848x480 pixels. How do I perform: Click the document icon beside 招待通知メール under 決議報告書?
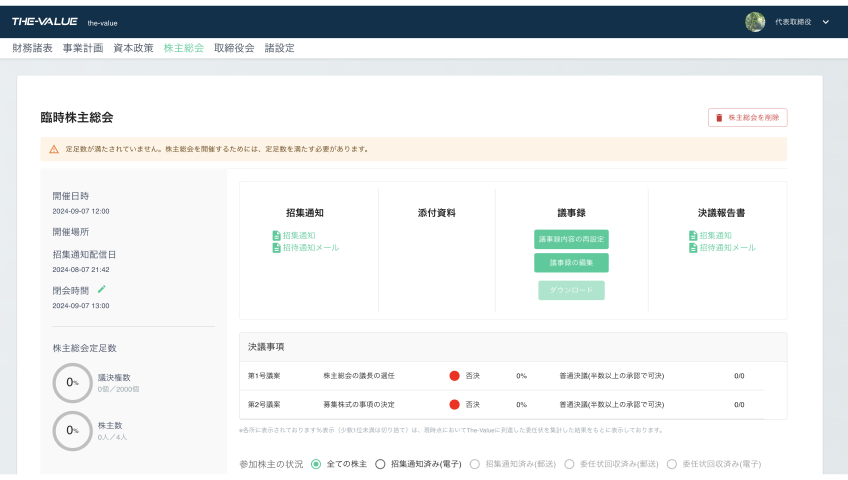[x=693, y=248]
